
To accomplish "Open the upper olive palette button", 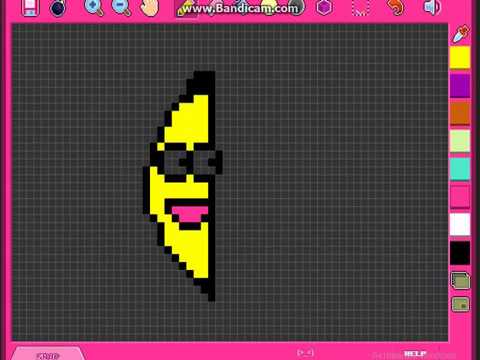I will 460,280.
